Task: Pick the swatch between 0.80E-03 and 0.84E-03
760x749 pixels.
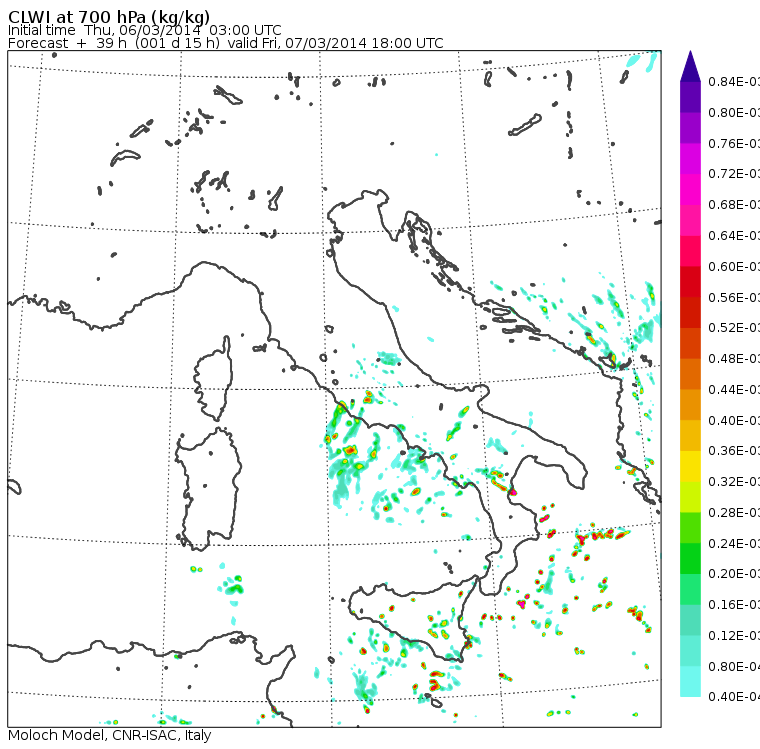Action: [690, 97]
